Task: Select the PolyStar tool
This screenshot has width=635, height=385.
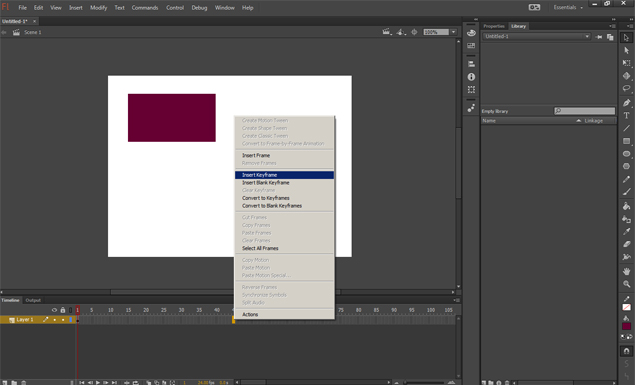Action: point(626,166)
